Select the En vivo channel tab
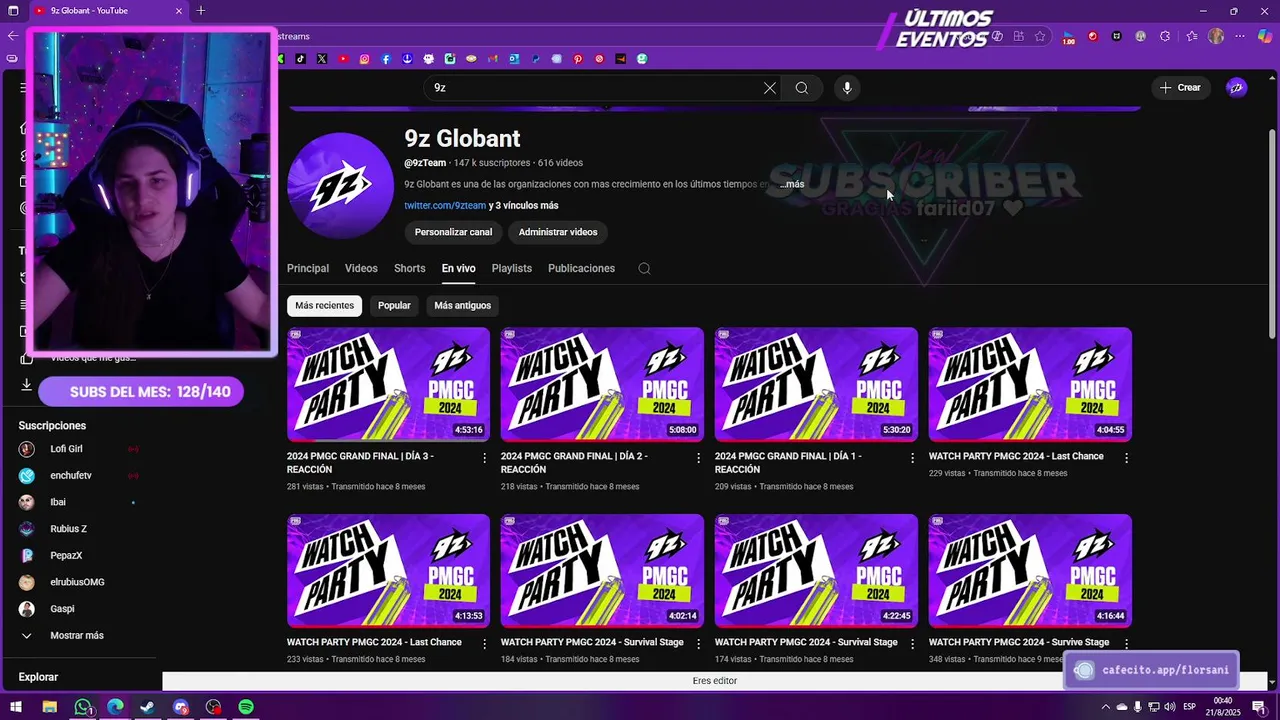The height and width of the screenshot is (720, 1280). pyautogui.click(x=459, y=268)
